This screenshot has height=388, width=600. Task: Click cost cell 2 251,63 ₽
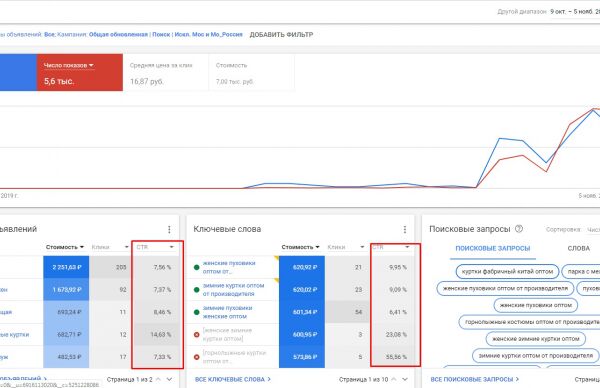66,267
